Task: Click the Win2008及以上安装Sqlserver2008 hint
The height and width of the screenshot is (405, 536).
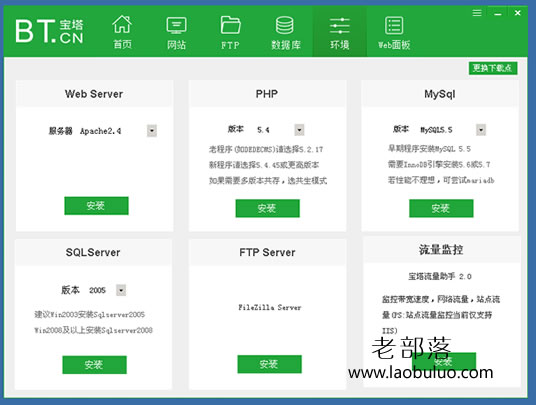Action: (x=93, y=330)
